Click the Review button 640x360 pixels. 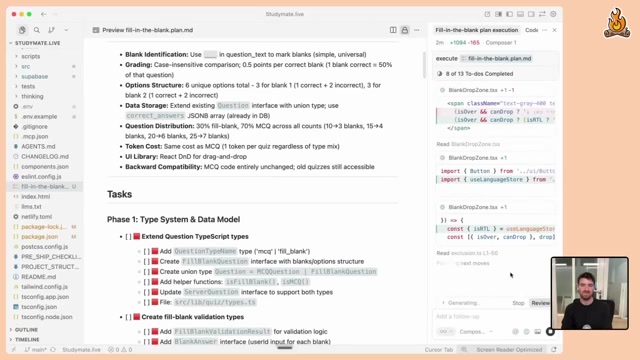click(540, 303)
